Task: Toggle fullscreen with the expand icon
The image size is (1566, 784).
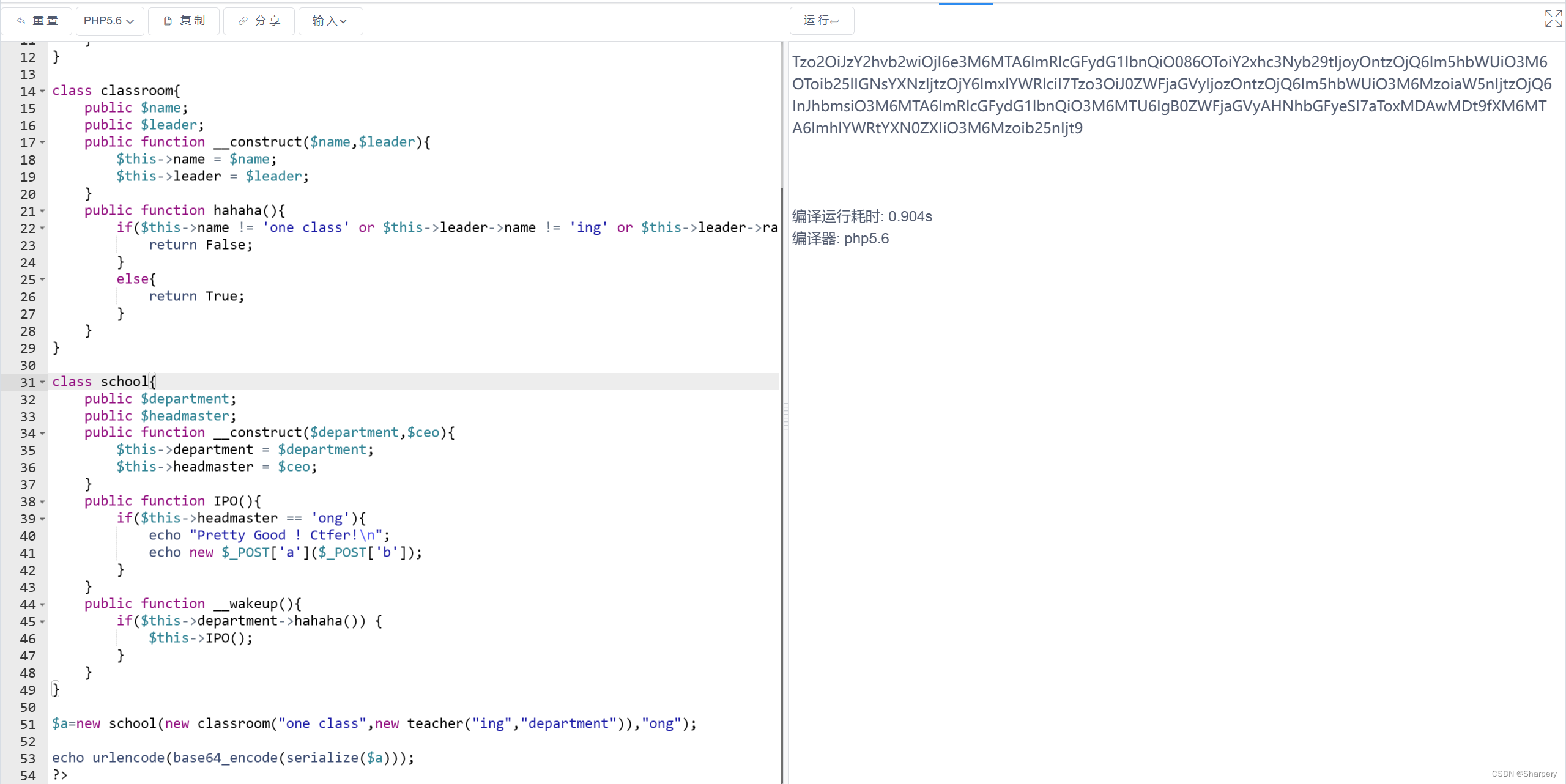Action: (x=1553, y=18)
